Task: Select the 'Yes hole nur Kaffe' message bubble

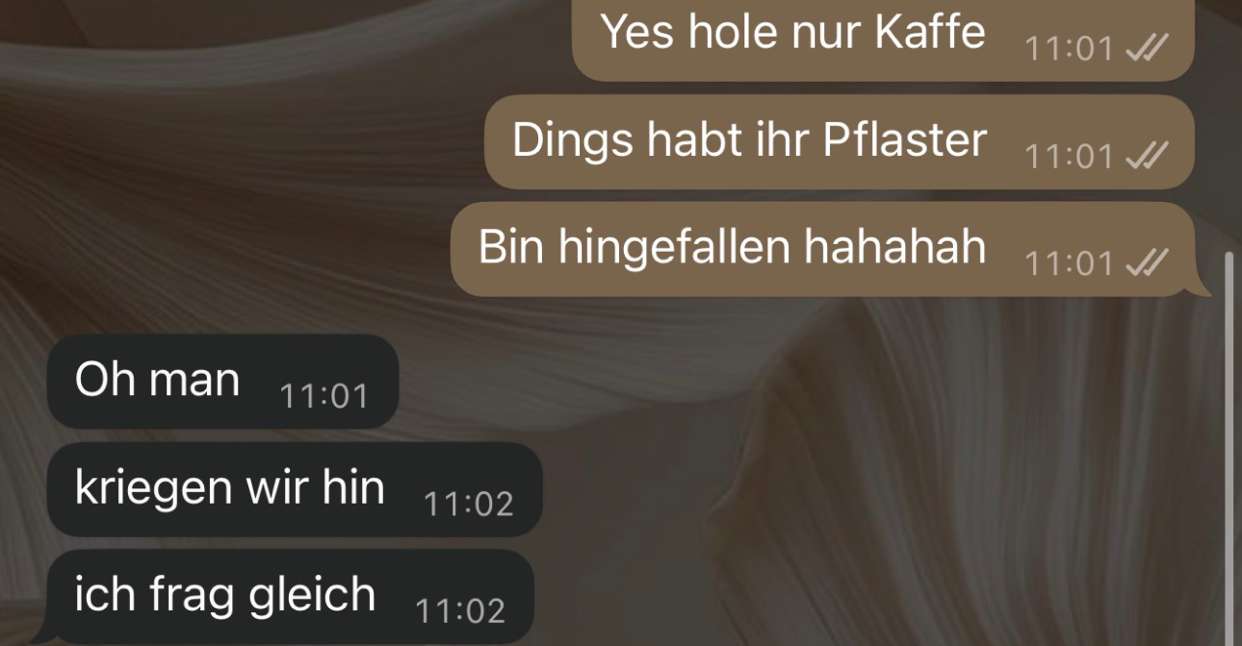Action: click(x=883, y=38)
